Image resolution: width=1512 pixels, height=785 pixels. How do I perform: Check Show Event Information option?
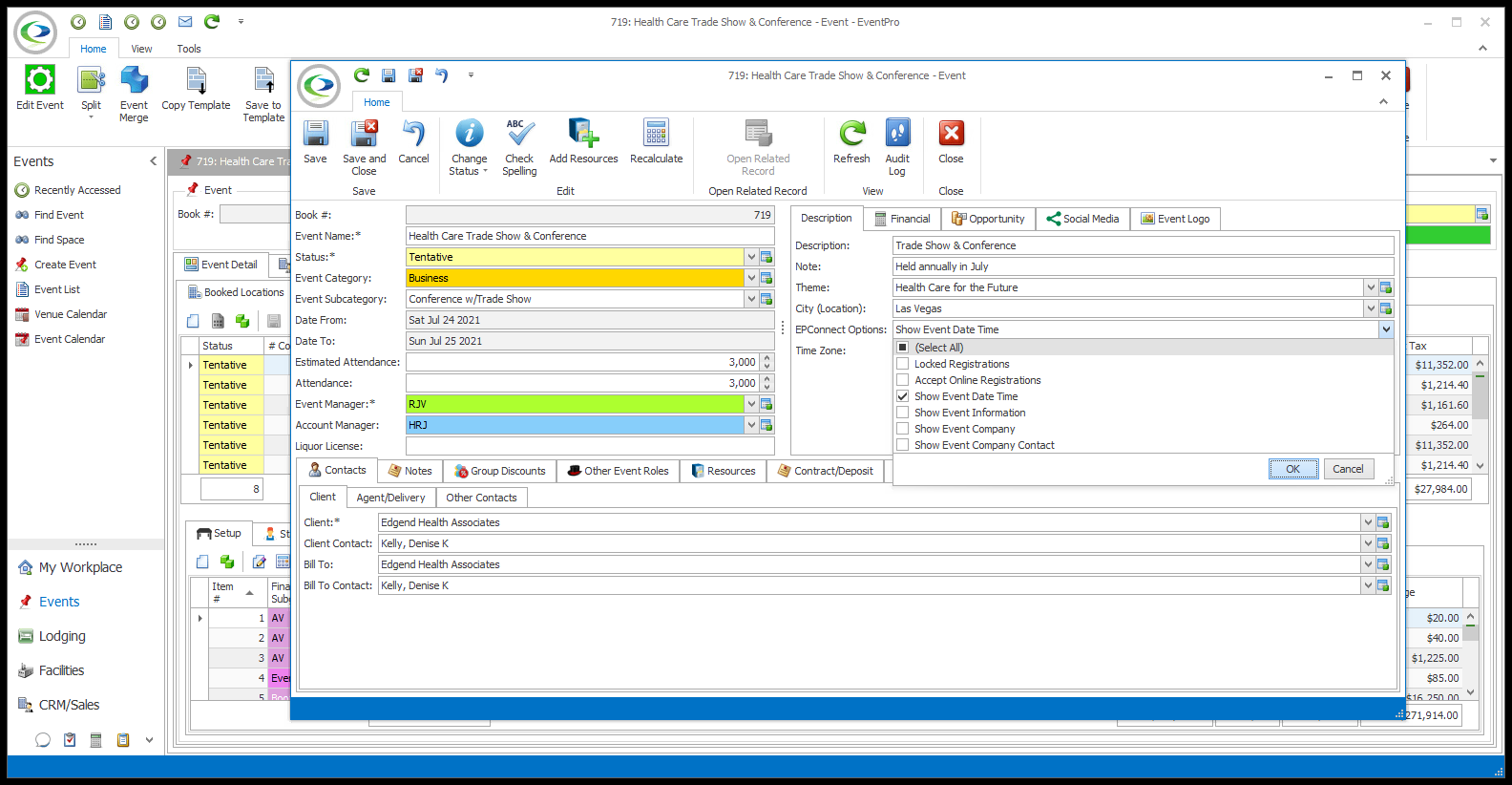(903, 413)
